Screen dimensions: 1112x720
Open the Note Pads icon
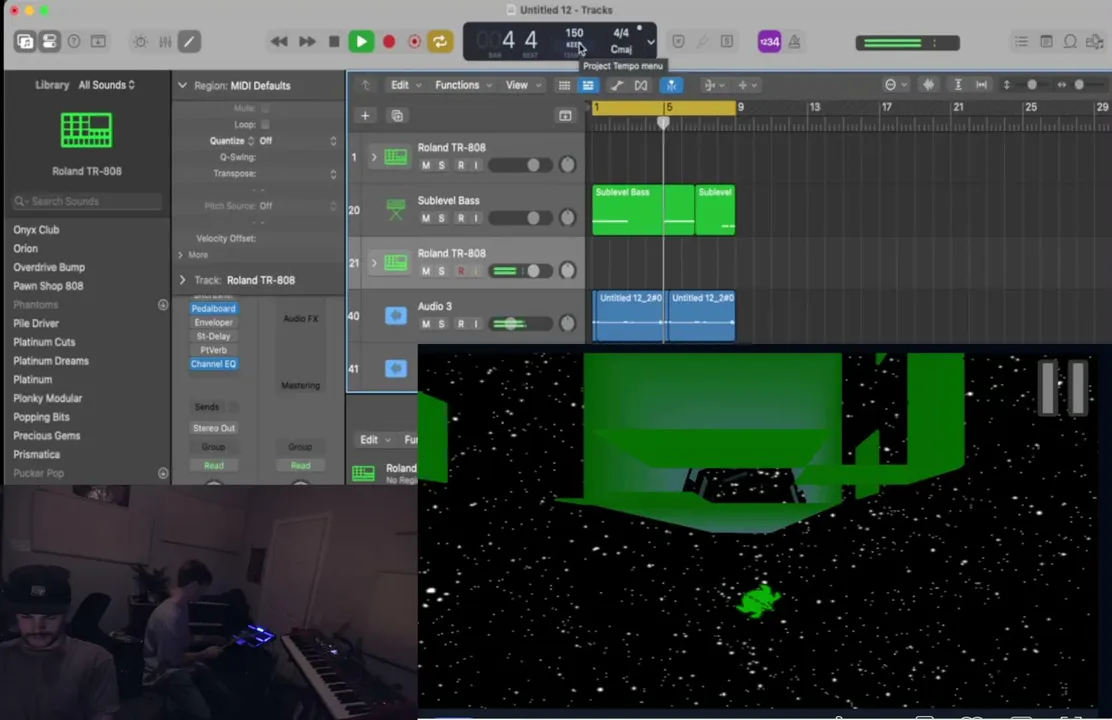point(1046,41)
